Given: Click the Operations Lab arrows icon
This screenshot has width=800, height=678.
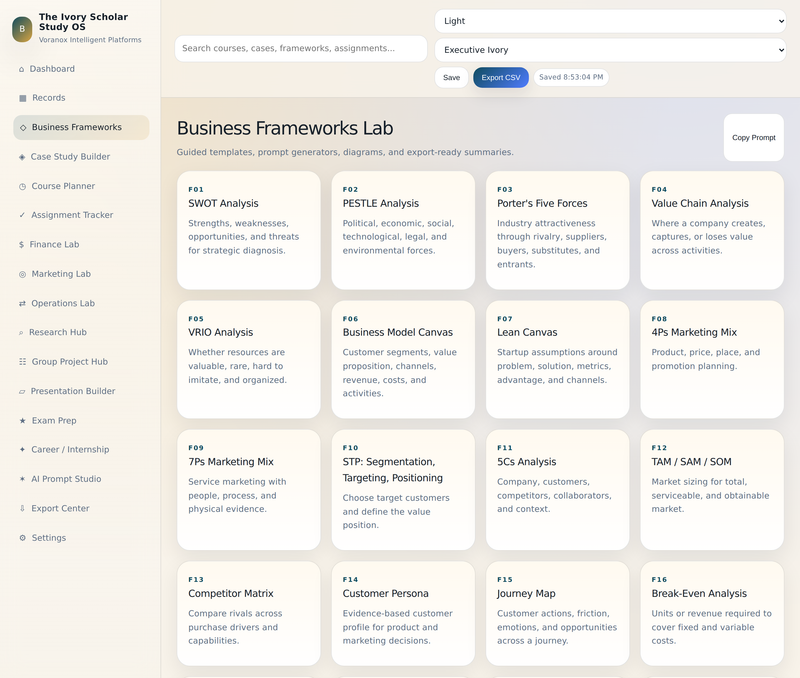Looking at the screenshot, I should point(22,304).
